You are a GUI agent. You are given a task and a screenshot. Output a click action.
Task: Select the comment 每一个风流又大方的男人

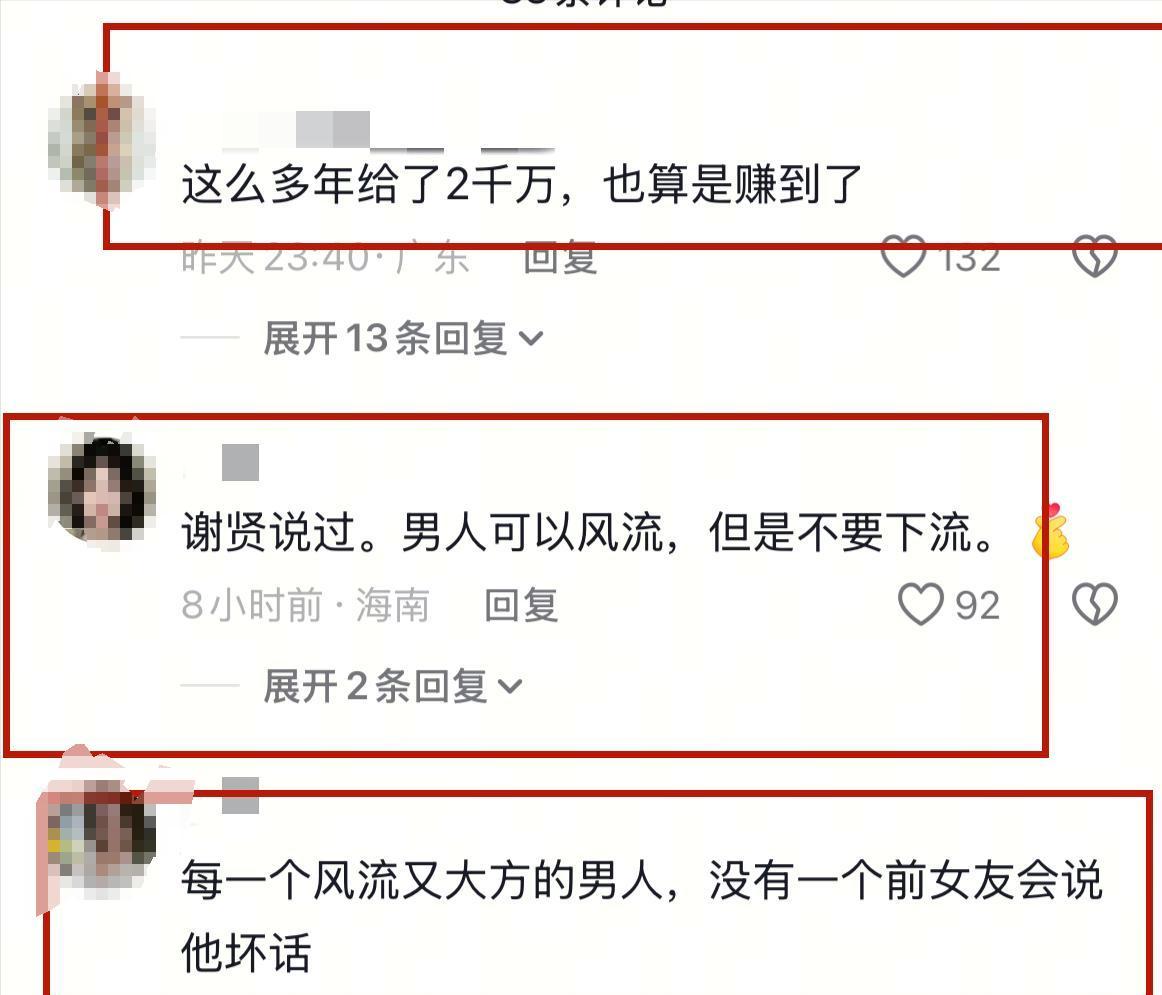(x=642, y=916)
